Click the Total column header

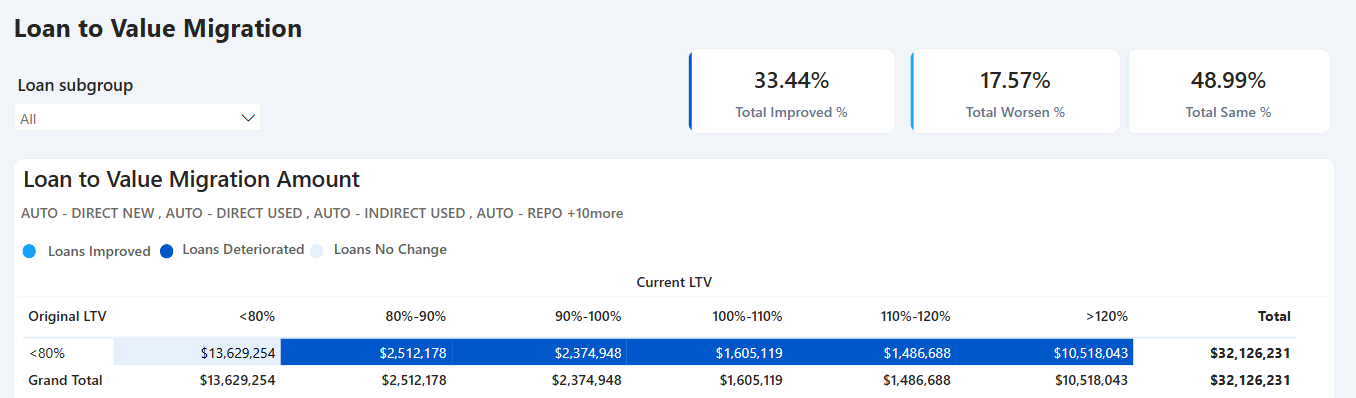point(1274,316)
